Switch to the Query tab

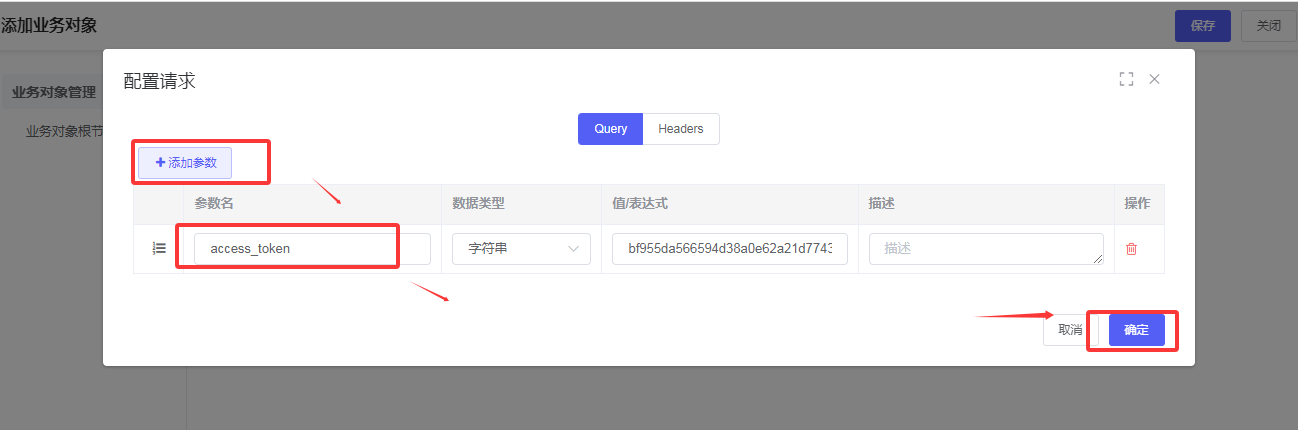[610, 129]
